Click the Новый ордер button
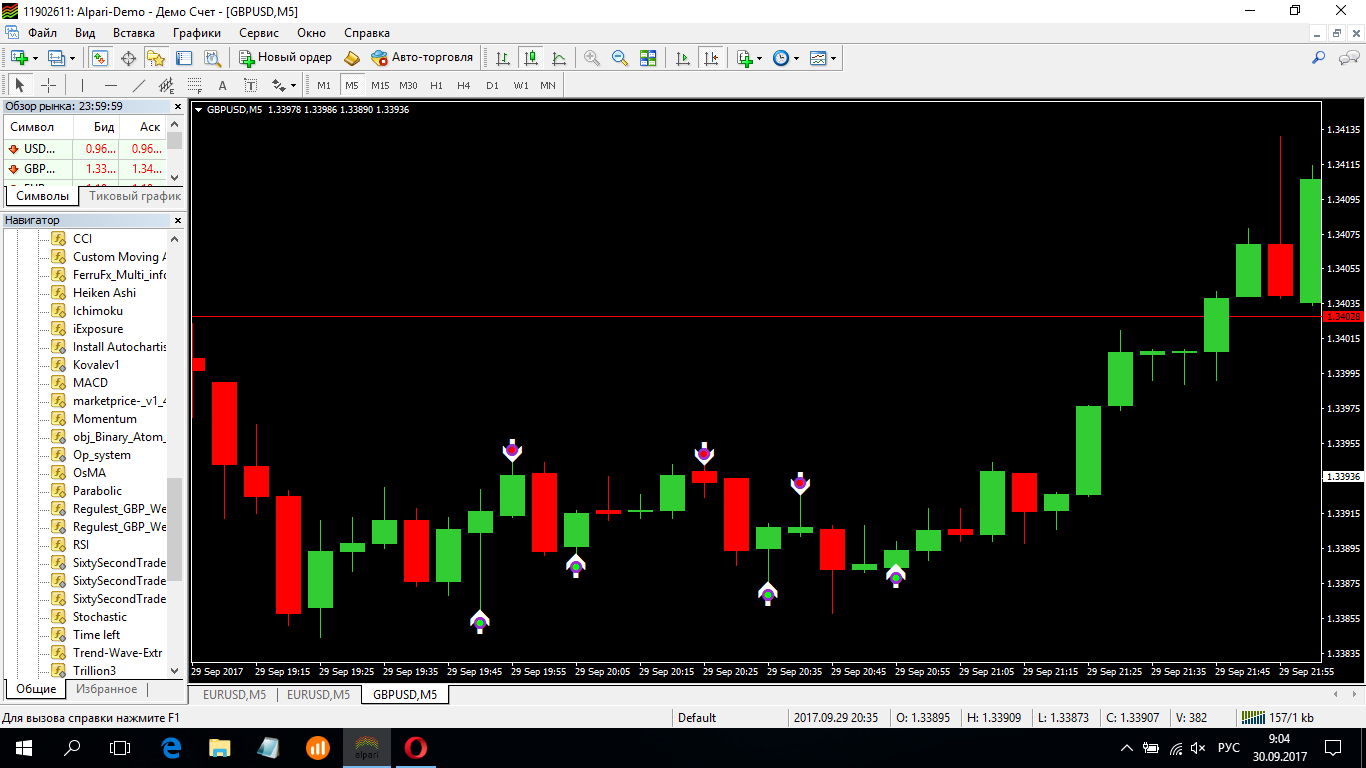Viewport: 1366px width, 768px height. [285, 58]
